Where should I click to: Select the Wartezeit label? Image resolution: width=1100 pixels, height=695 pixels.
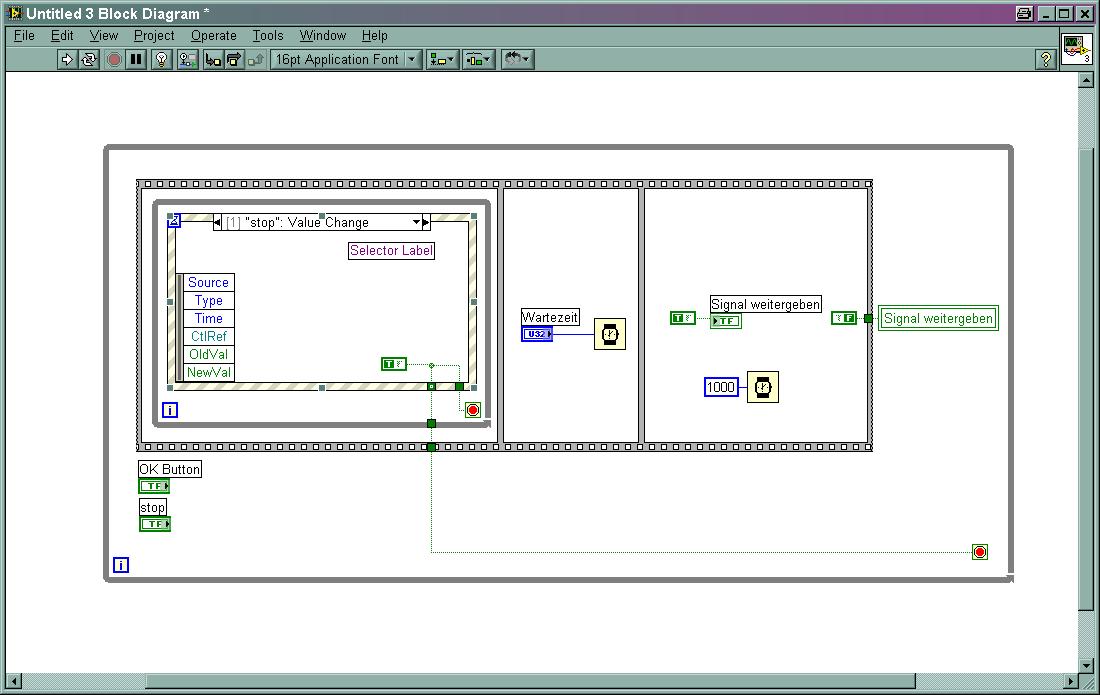pos(550,317)
